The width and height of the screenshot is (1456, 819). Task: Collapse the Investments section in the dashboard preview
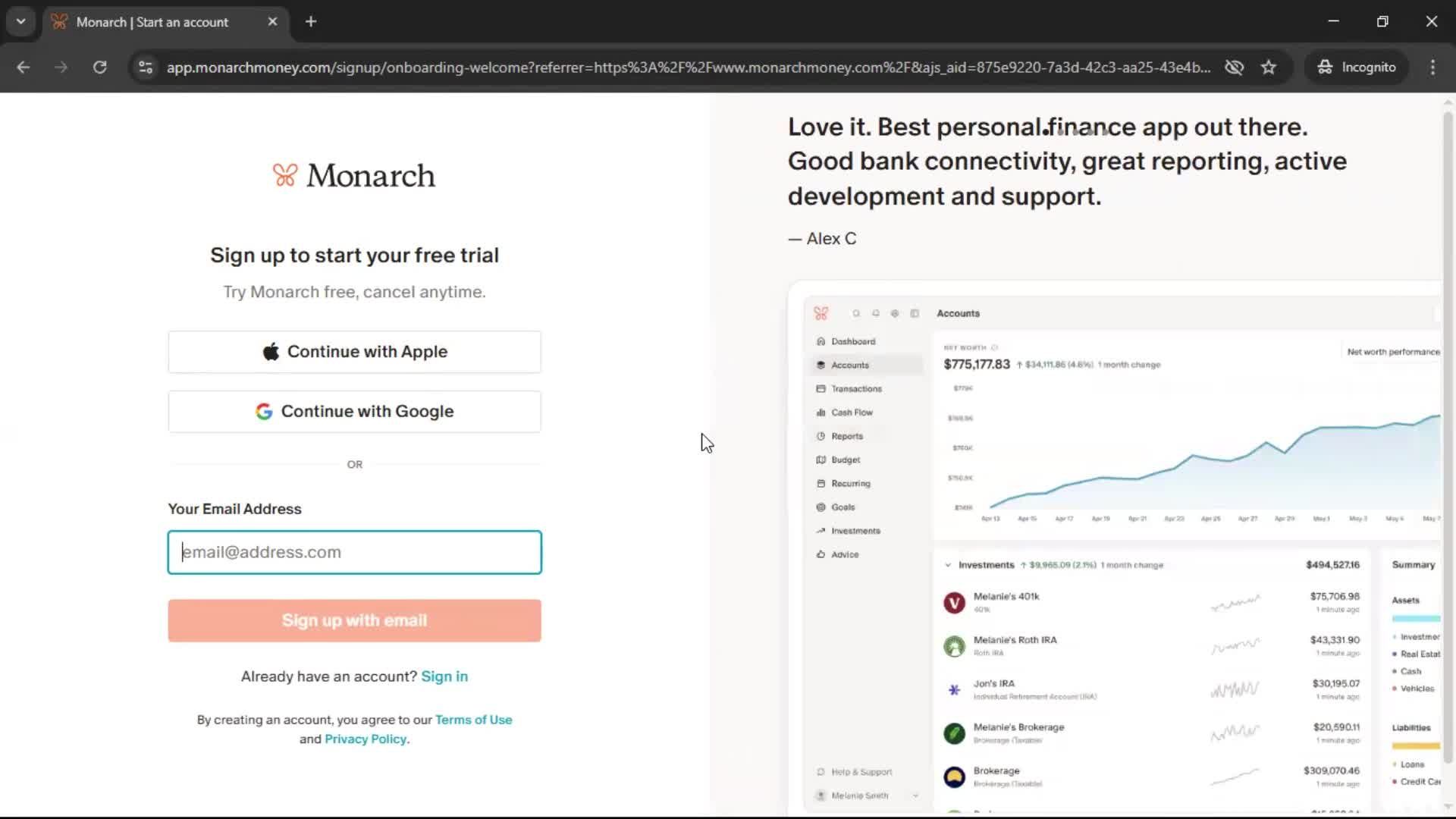pos(947,564)
